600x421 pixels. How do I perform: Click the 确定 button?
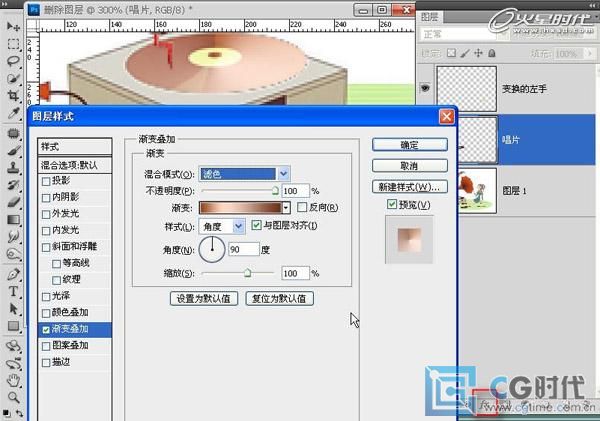tap(409, 145)
